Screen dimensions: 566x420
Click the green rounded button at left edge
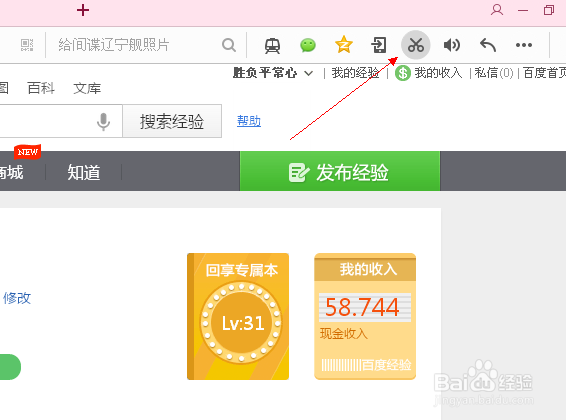tap(10, 367)
